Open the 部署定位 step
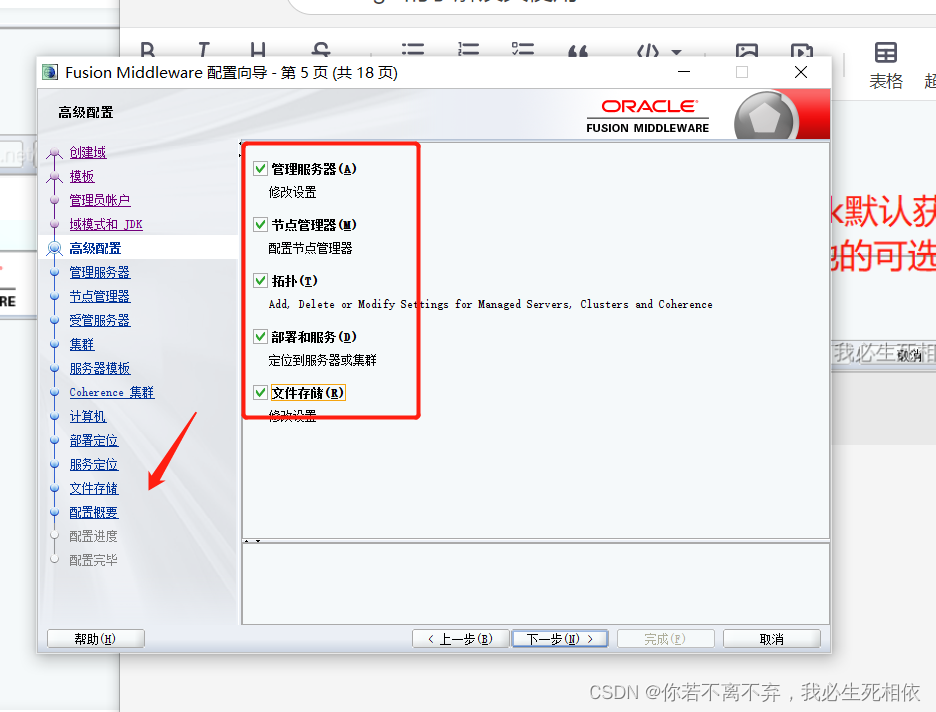This screenshot has width=936, height=712. tap(94, 440)
